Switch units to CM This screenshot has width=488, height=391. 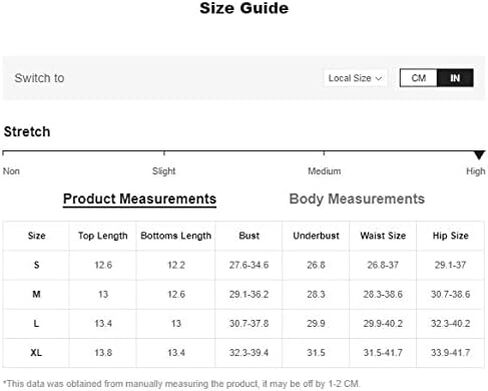tap(418, 78)
